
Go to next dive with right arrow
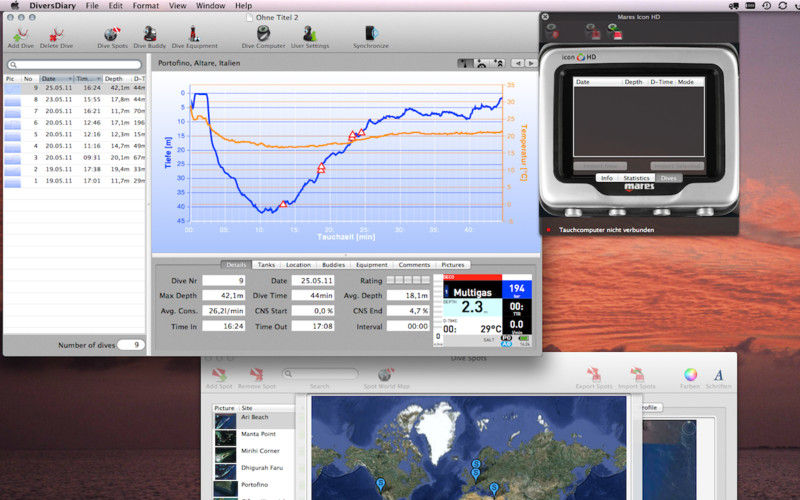[531, 63]
